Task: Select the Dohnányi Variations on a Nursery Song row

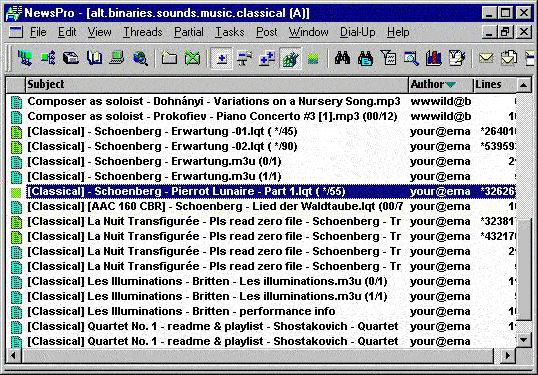Action: (261, 102)
